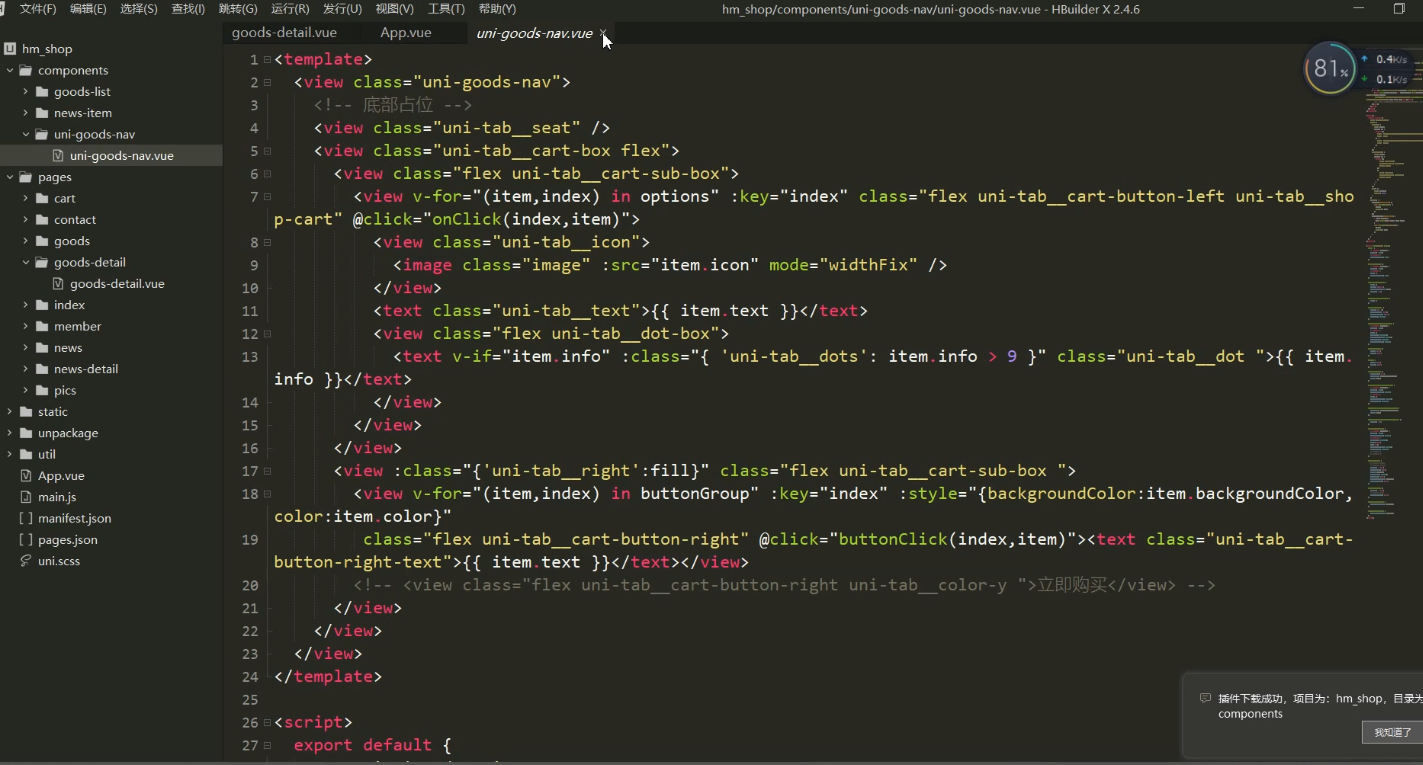Open the 查找(I) menu

pyautogui.click(x=188, y=9)
